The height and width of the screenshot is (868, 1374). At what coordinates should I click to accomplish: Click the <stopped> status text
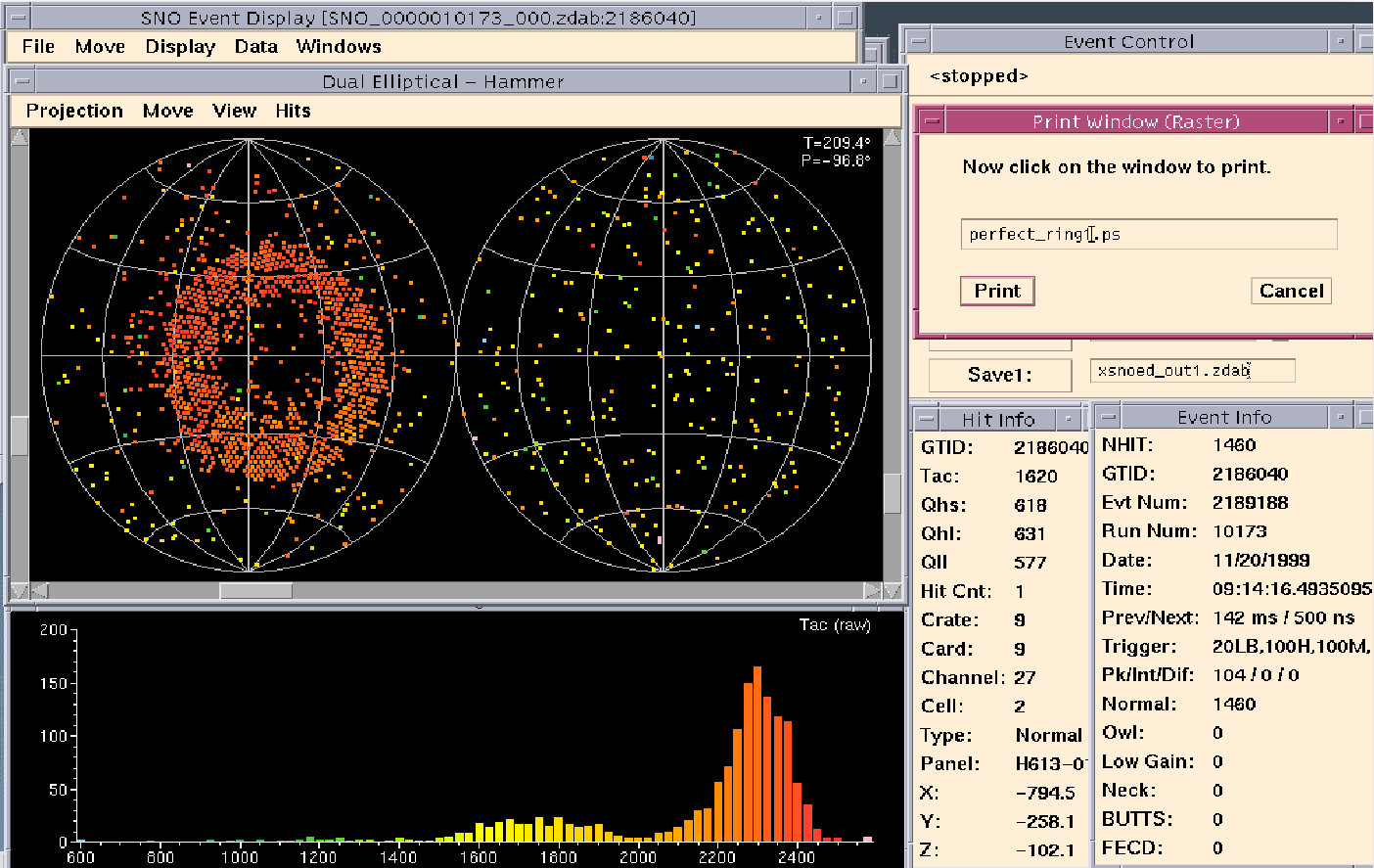point(979,76)
